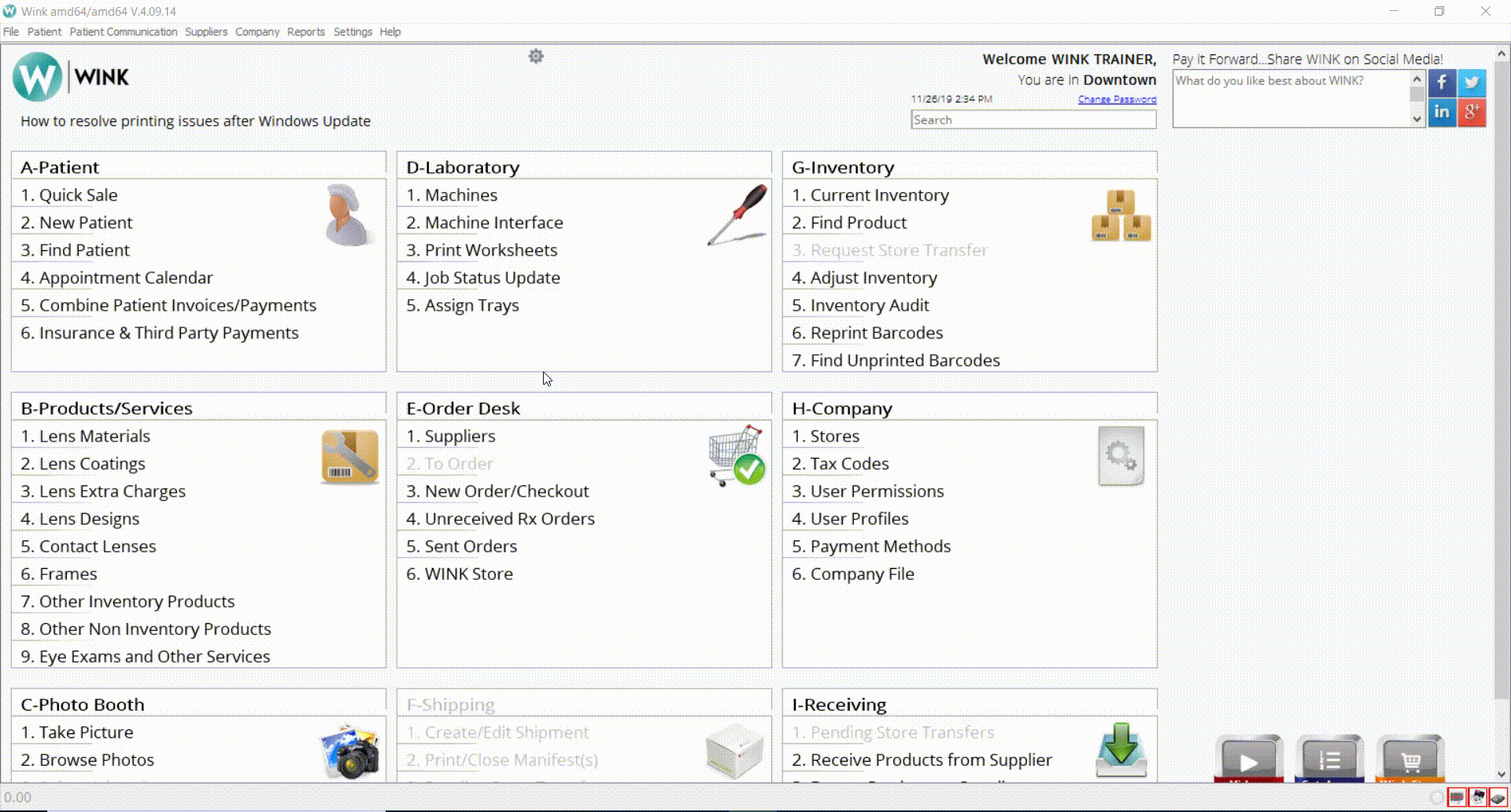Click the gears document icon in H-Company

point(1121,456)
